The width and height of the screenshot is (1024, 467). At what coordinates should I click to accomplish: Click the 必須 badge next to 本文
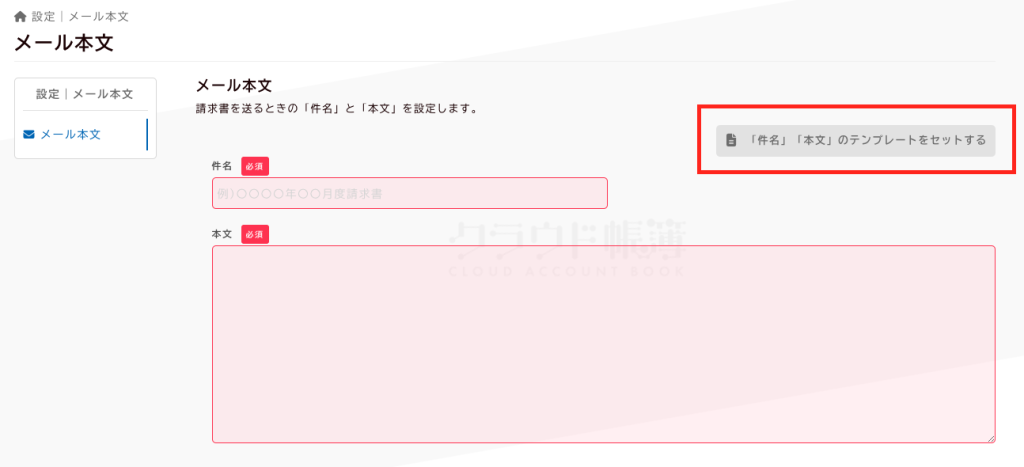[255, 234]
